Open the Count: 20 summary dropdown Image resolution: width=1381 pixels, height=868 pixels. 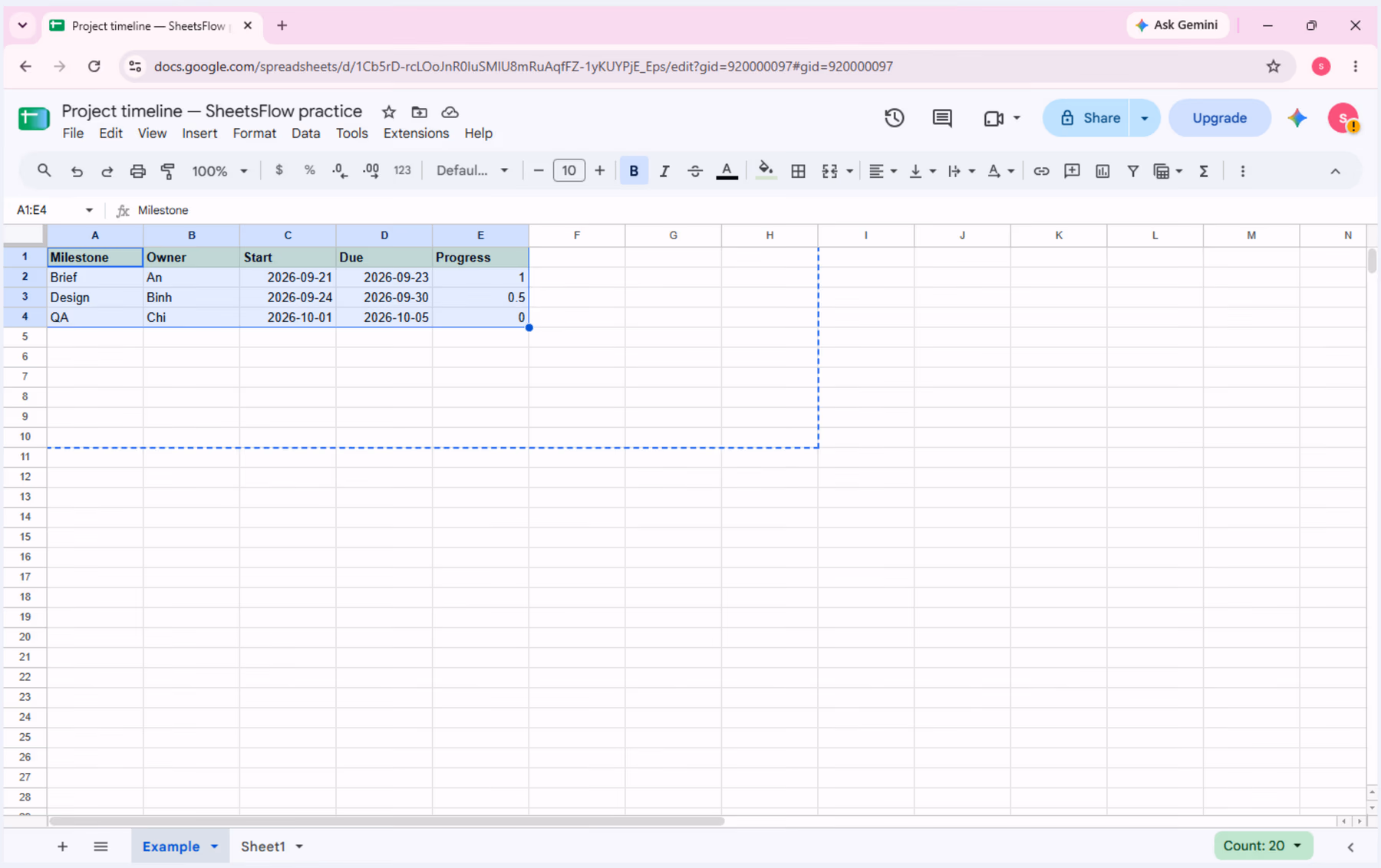(1263, 846)
